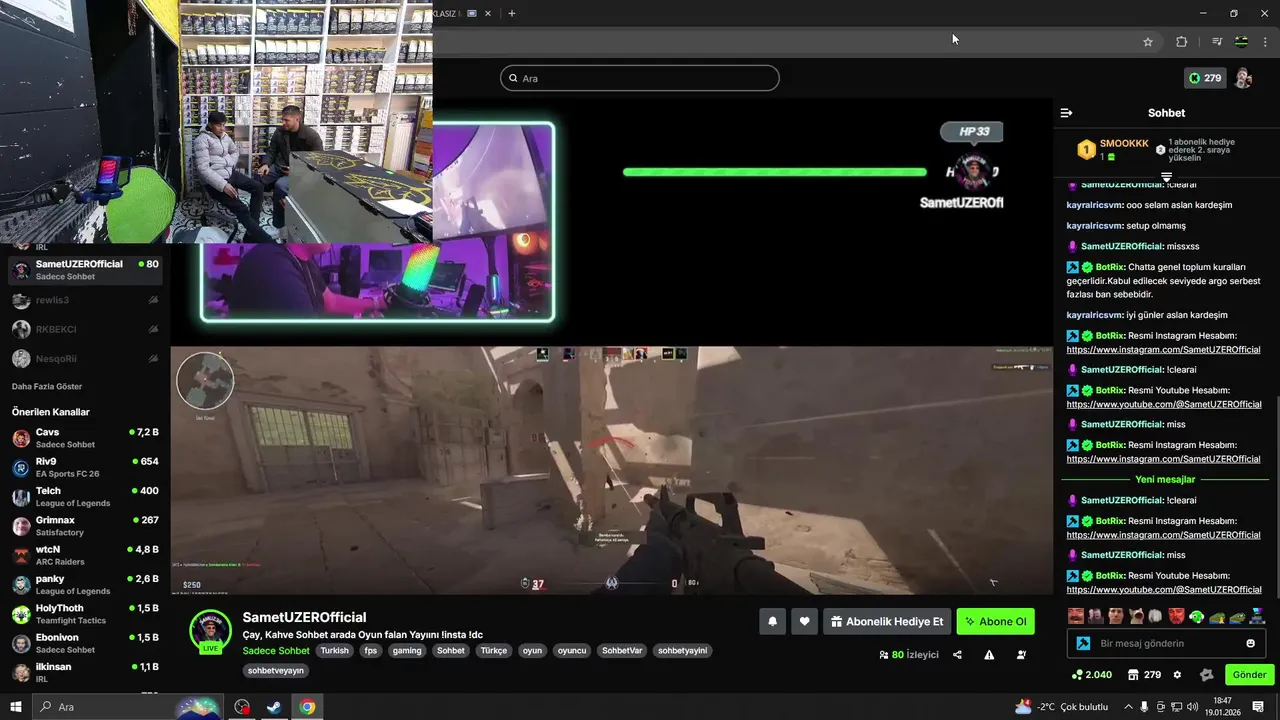Open the Instagram link from the BotRix message below kayralricsvm's "iyi günler"

click(x=1163, y=349)
